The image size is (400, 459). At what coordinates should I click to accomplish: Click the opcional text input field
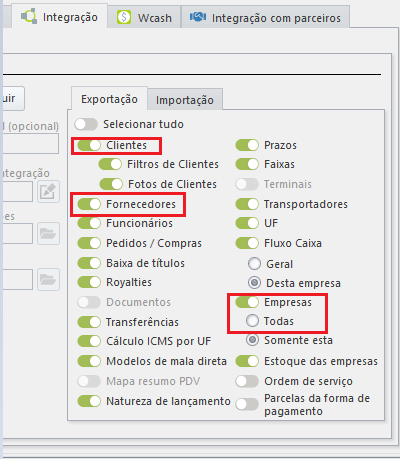point(31,144)
